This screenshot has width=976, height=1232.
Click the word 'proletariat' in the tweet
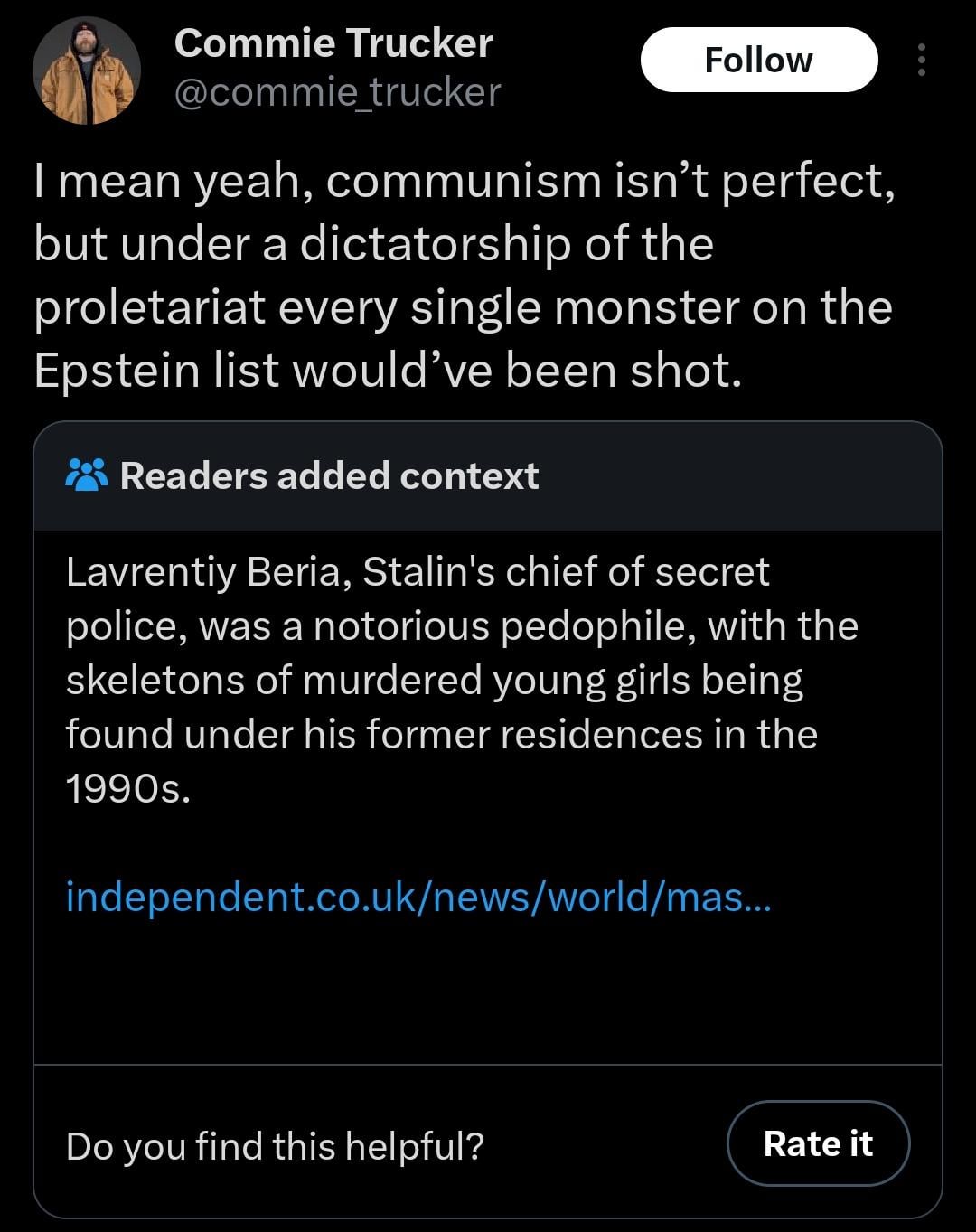(149, 307)
